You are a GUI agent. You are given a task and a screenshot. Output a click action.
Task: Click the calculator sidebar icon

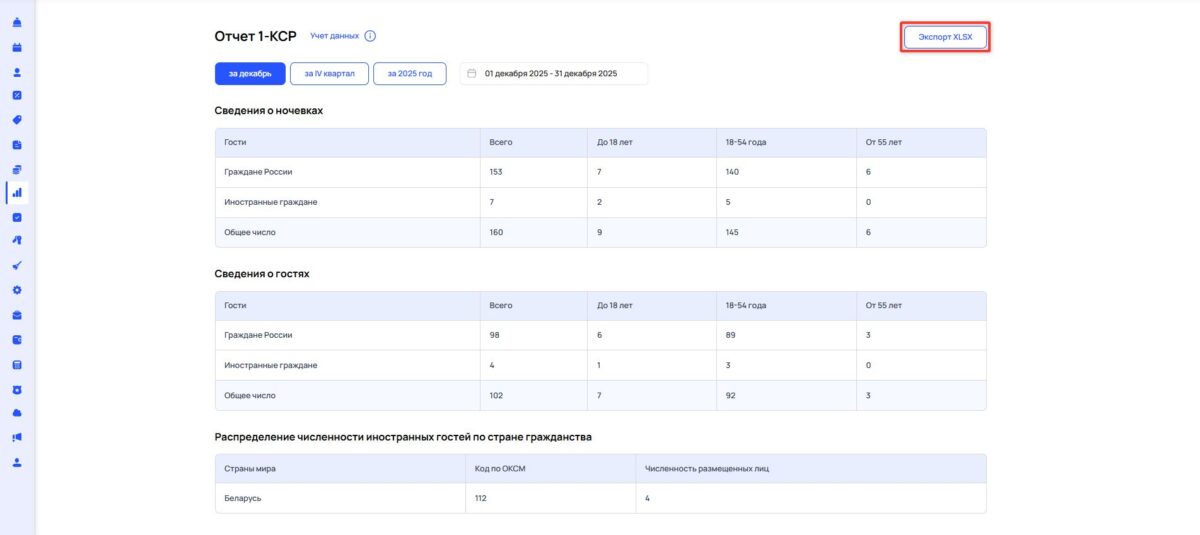pos(17,364)
